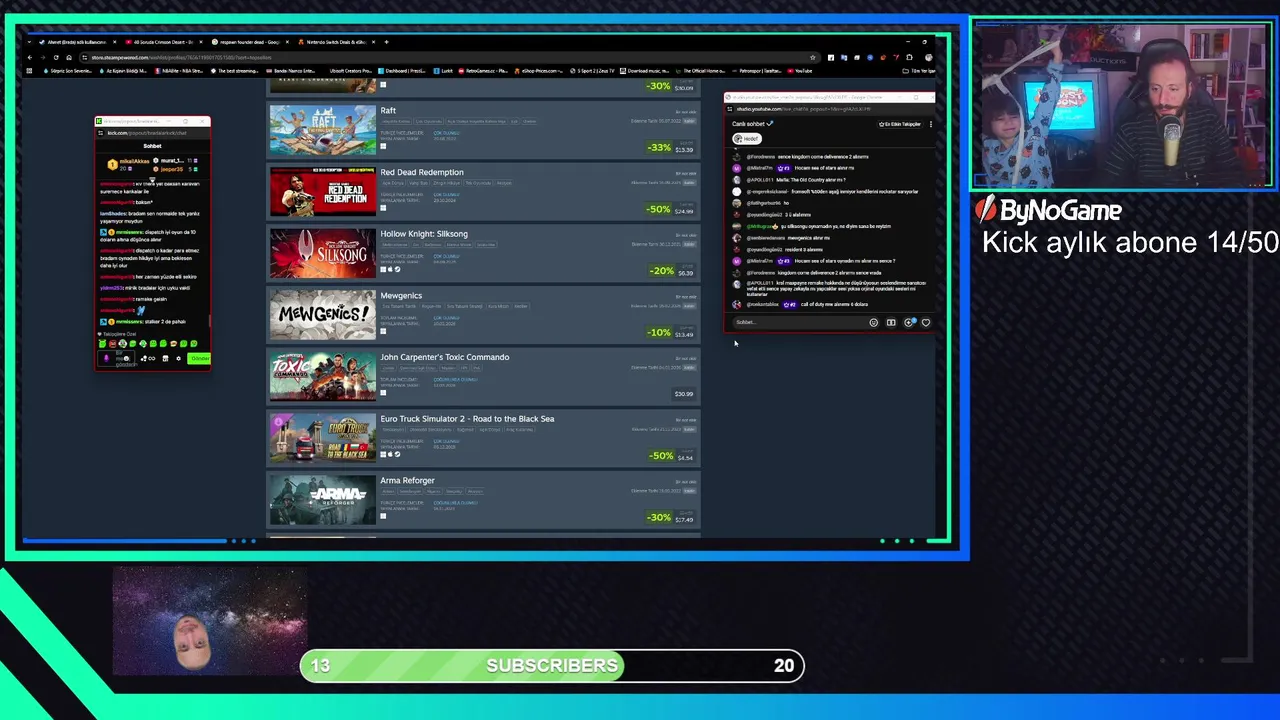The image size is (1280, 720).
Task: Click the browser home icon
Action: 69,57
